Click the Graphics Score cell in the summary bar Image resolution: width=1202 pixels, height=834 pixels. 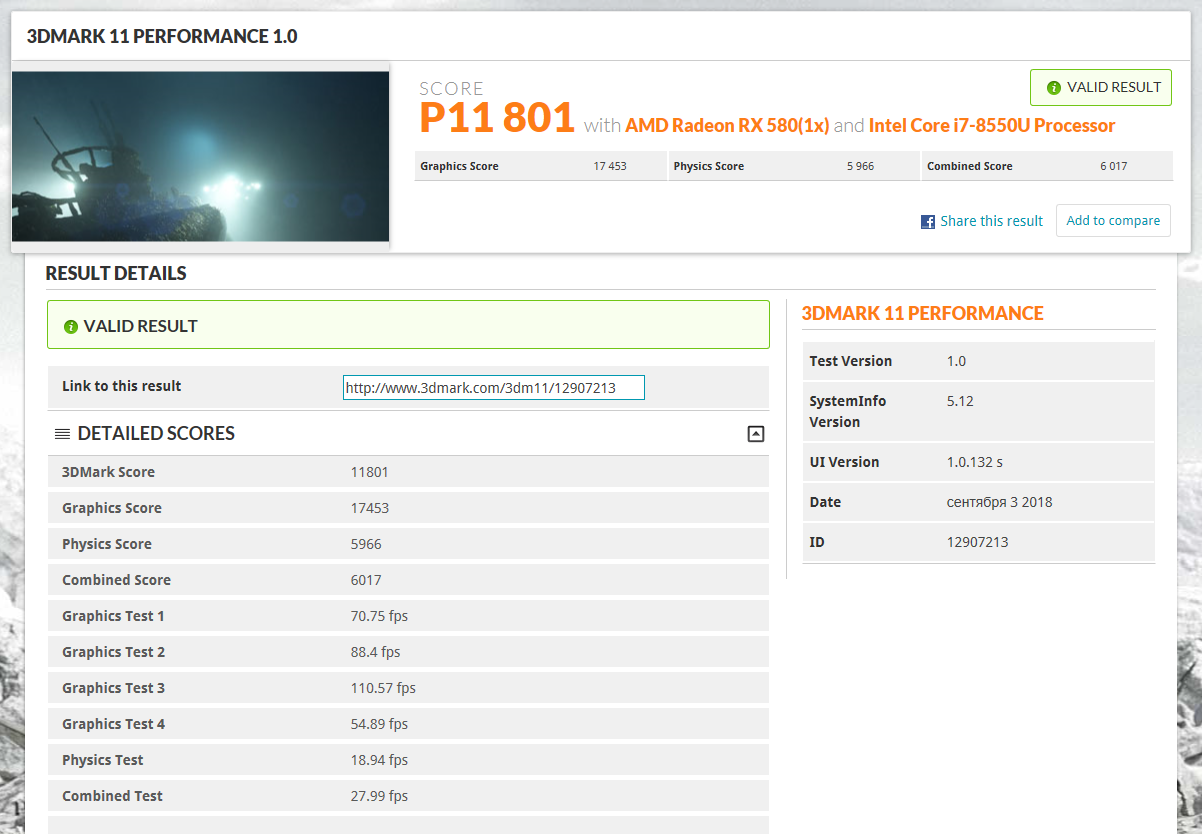540,166
